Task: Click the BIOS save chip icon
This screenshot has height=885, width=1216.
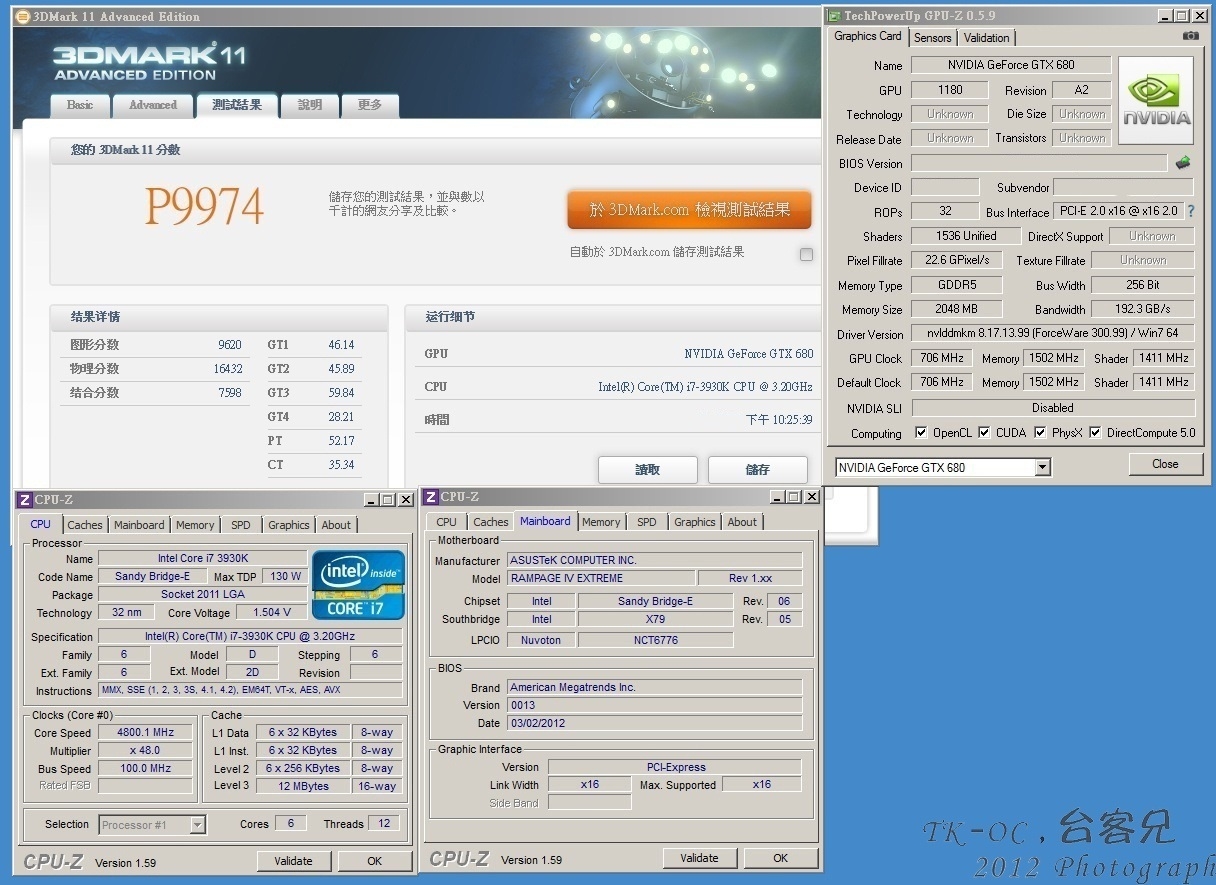Action: [1183, 162]
